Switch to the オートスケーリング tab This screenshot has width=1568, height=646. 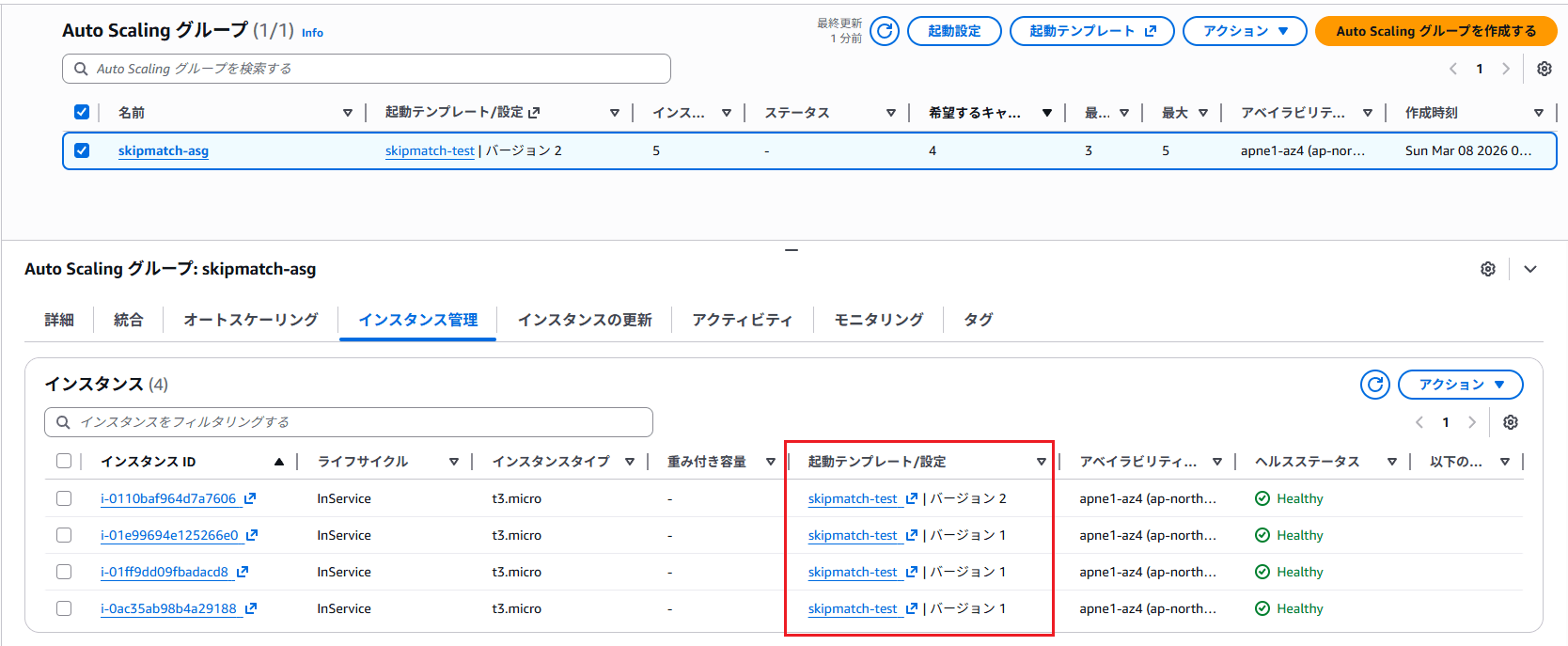pos(250,320)
